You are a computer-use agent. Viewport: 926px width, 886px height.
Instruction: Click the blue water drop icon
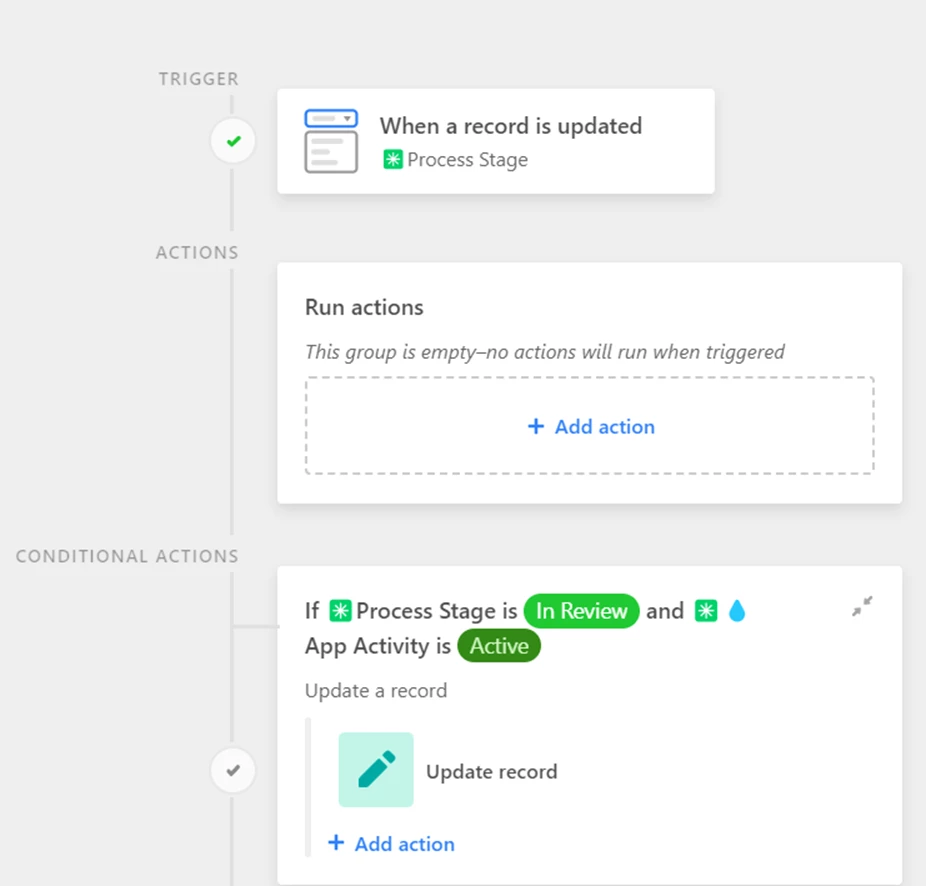[736, 611]
